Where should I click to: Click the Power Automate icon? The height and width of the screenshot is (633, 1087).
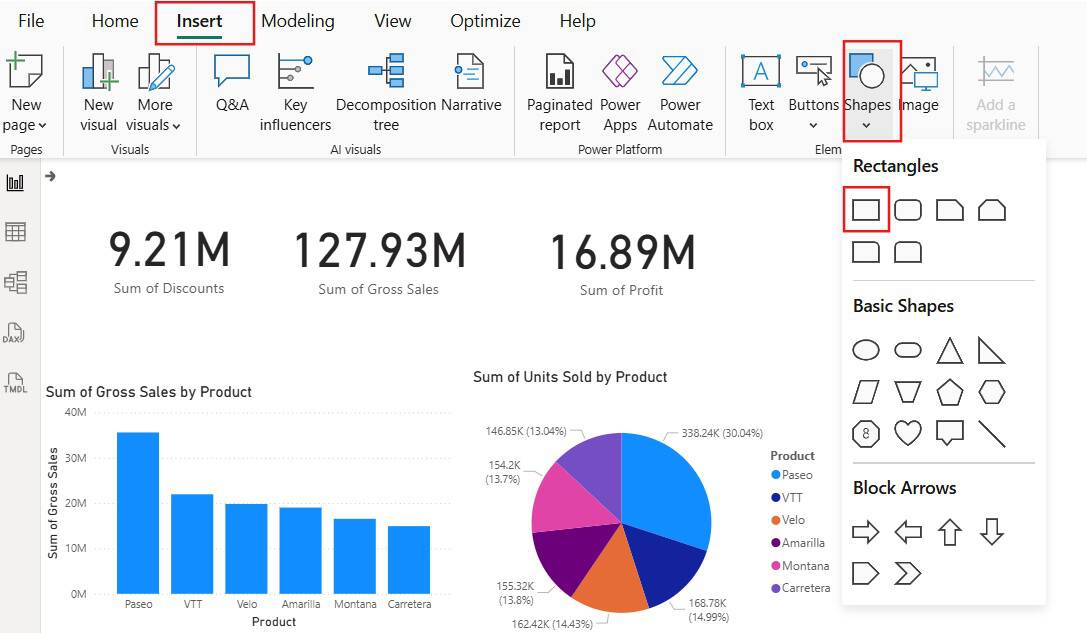(x=680, y=92)
